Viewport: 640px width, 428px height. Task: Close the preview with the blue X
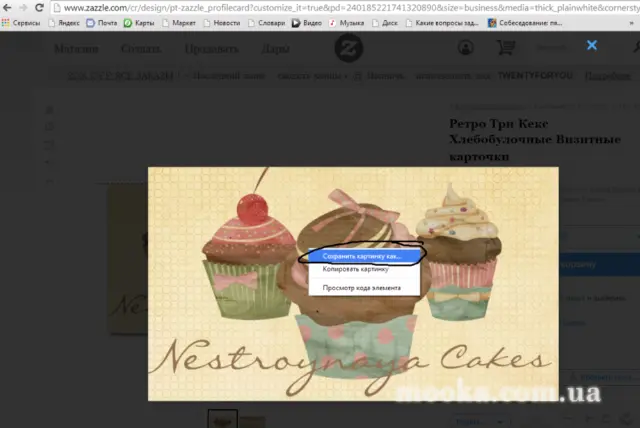(592, 45)
